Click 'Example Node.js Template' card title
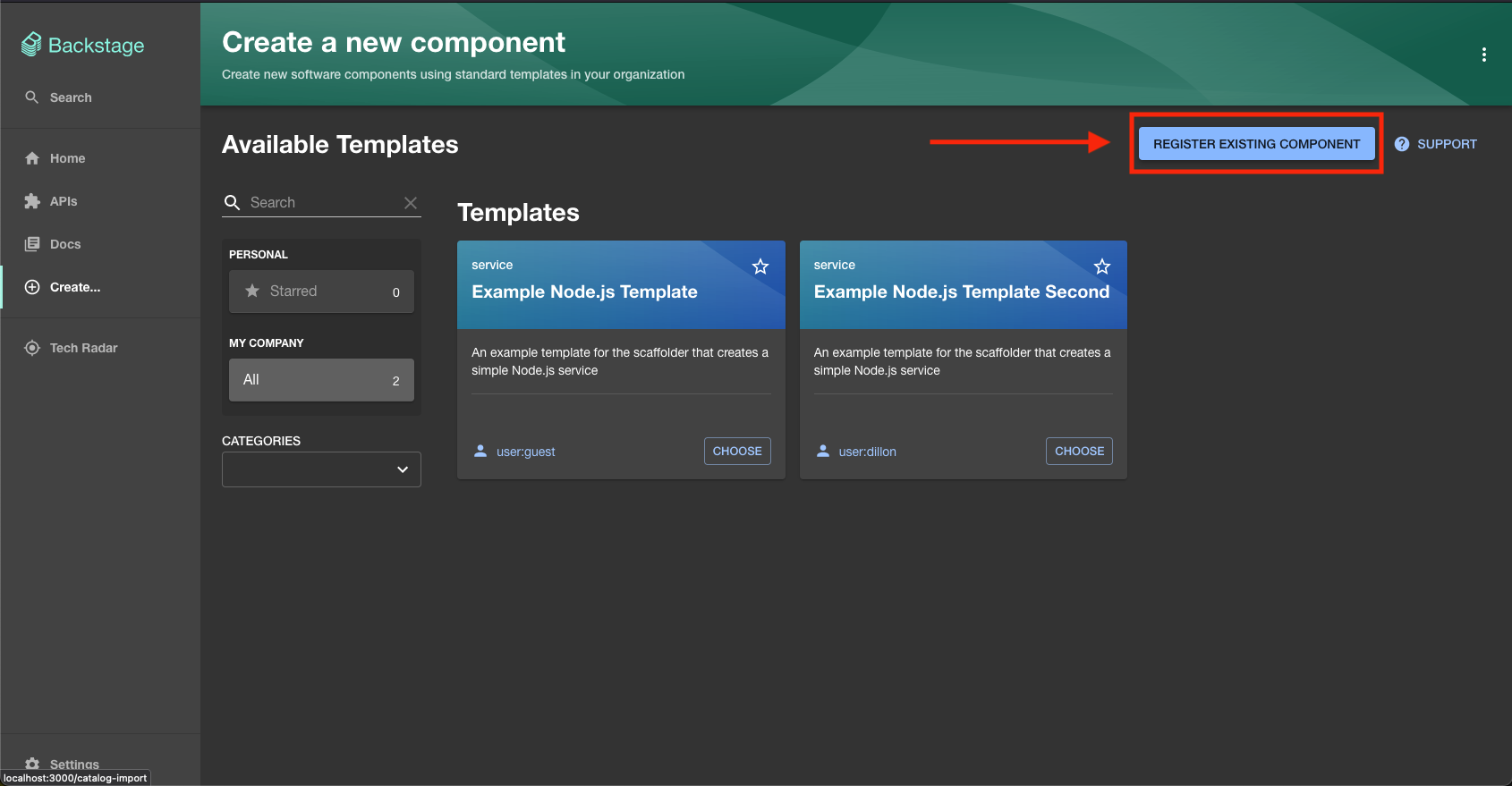Screen dimensions: 1512x786 (584, 292)
